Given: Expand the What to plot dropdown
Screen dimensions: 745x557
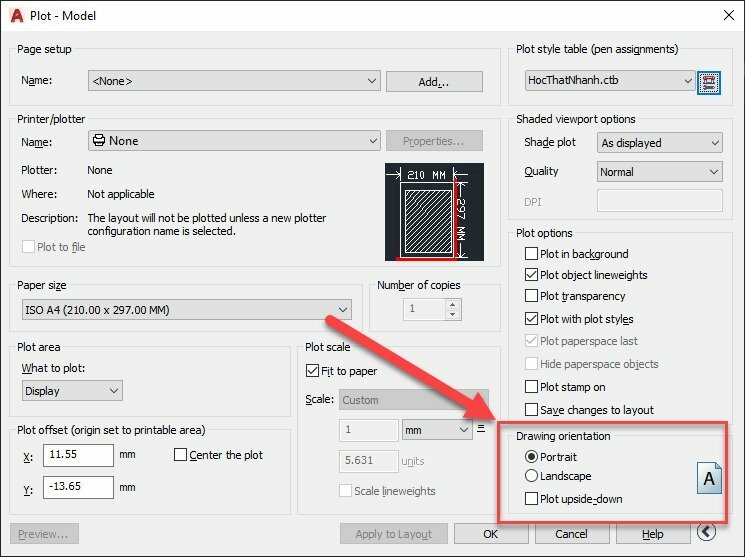Looking at the screenshot, I should [x=72, y=391].
